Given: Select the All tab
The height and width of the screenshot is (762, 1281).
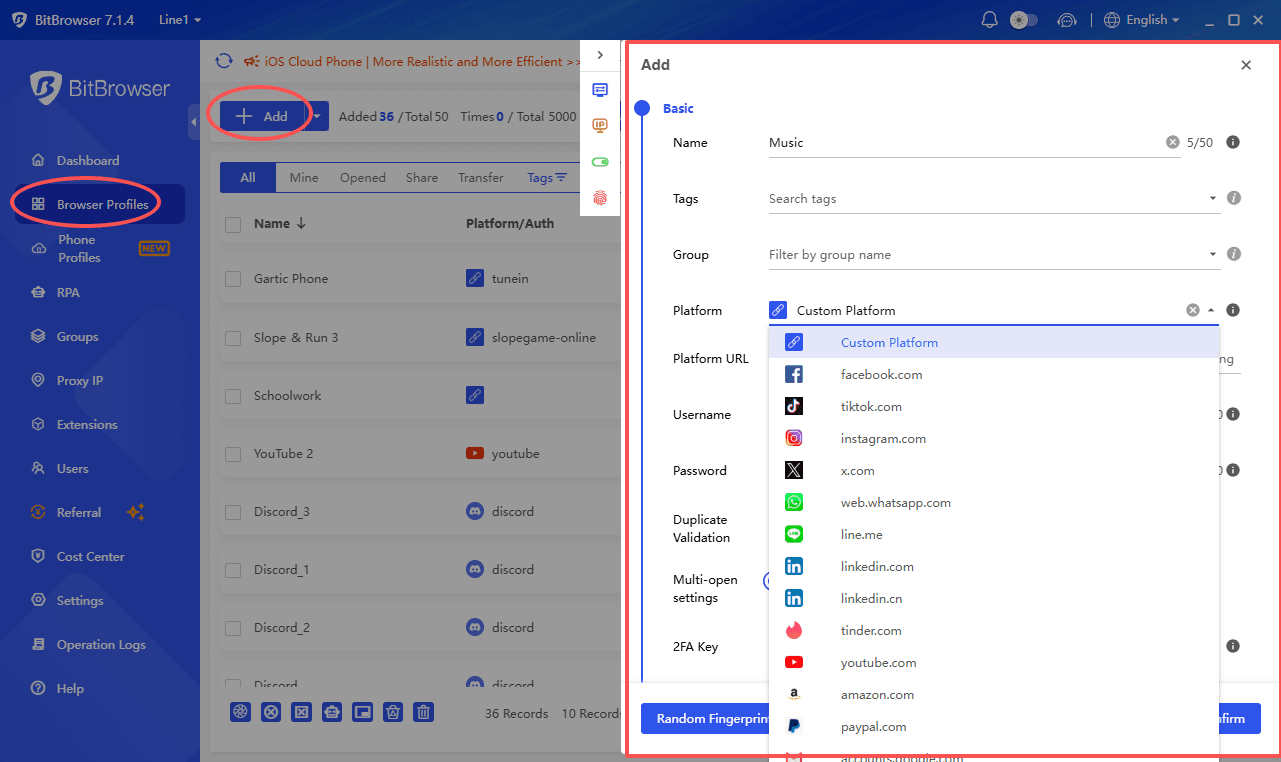Looking at the screenshot, I should [248, 178].
